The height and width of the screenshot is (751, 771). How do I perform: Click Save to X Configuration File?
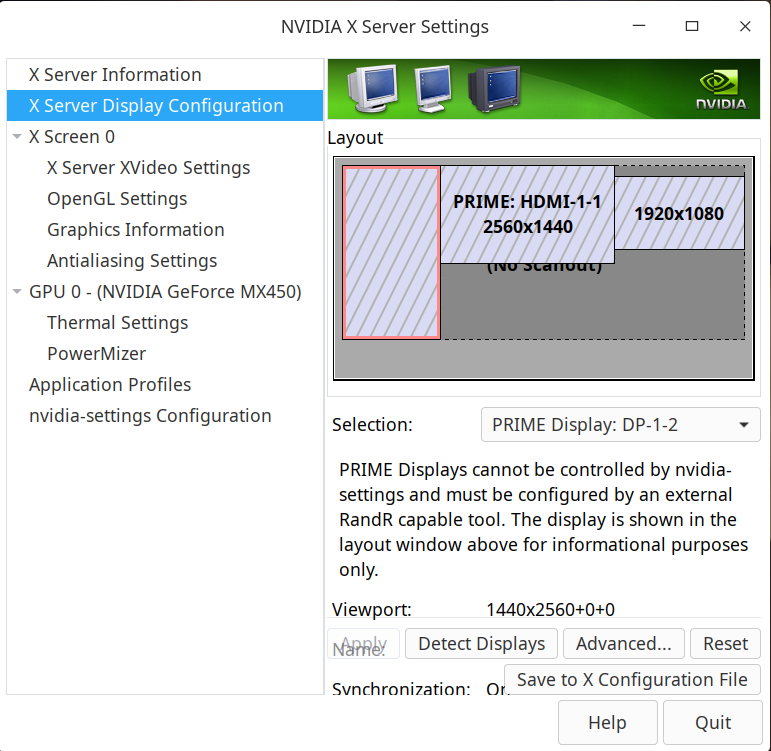[632, 680]
